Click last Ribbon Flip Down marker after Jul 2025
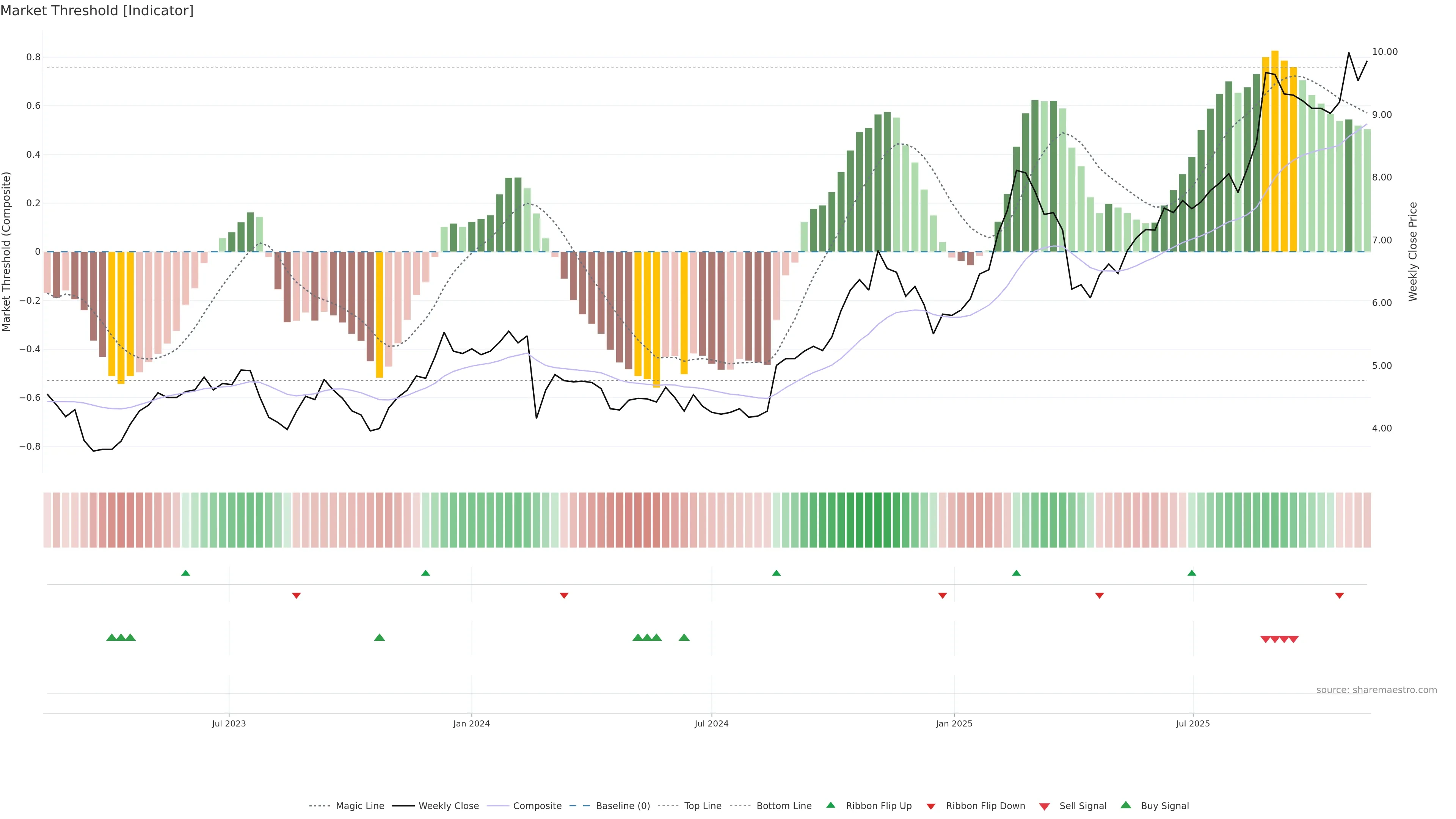Viewport: 1456px width, 819px height. pos(1340,595)
